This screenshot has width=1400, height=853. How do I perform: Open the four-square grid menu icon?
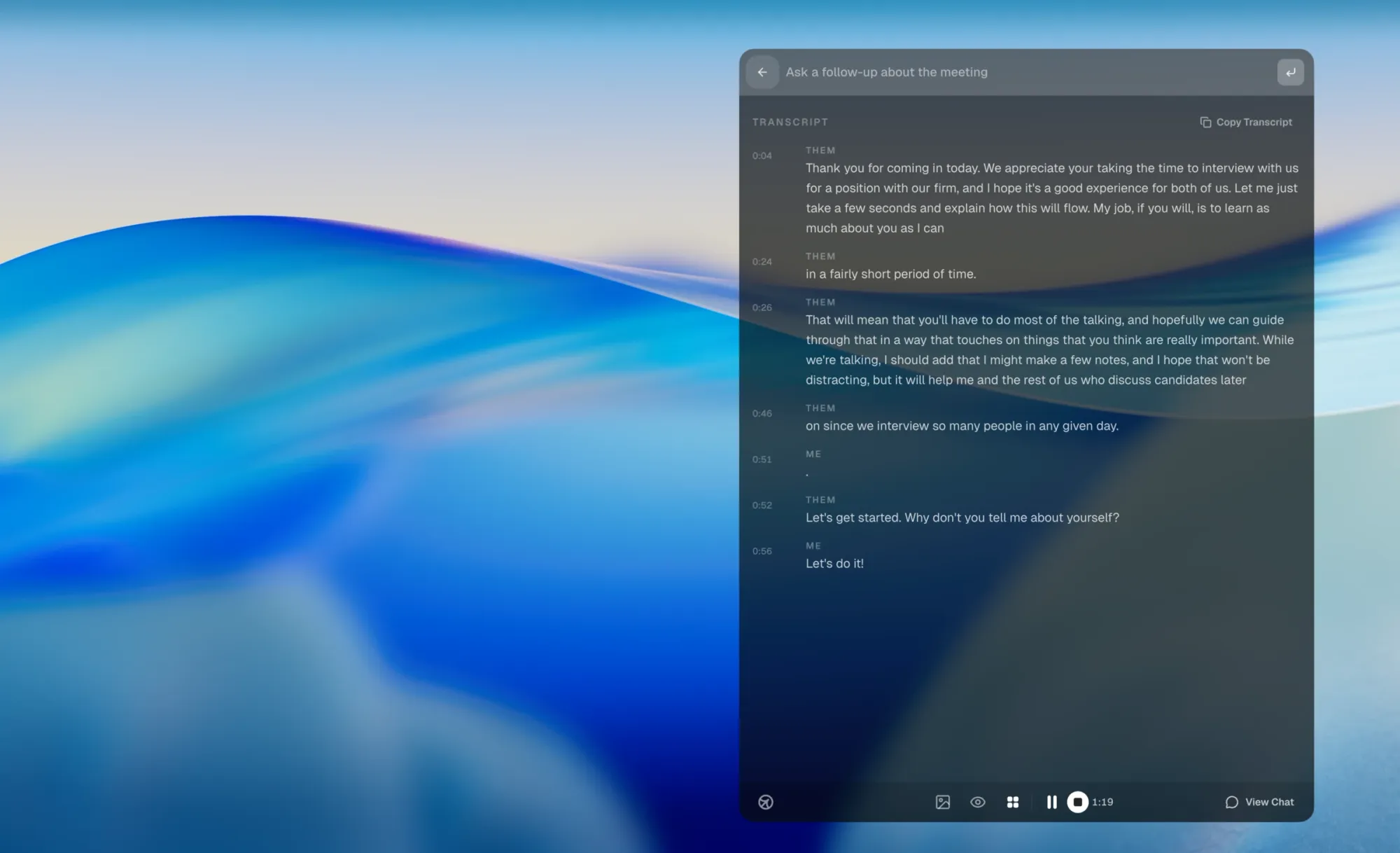1013,802
